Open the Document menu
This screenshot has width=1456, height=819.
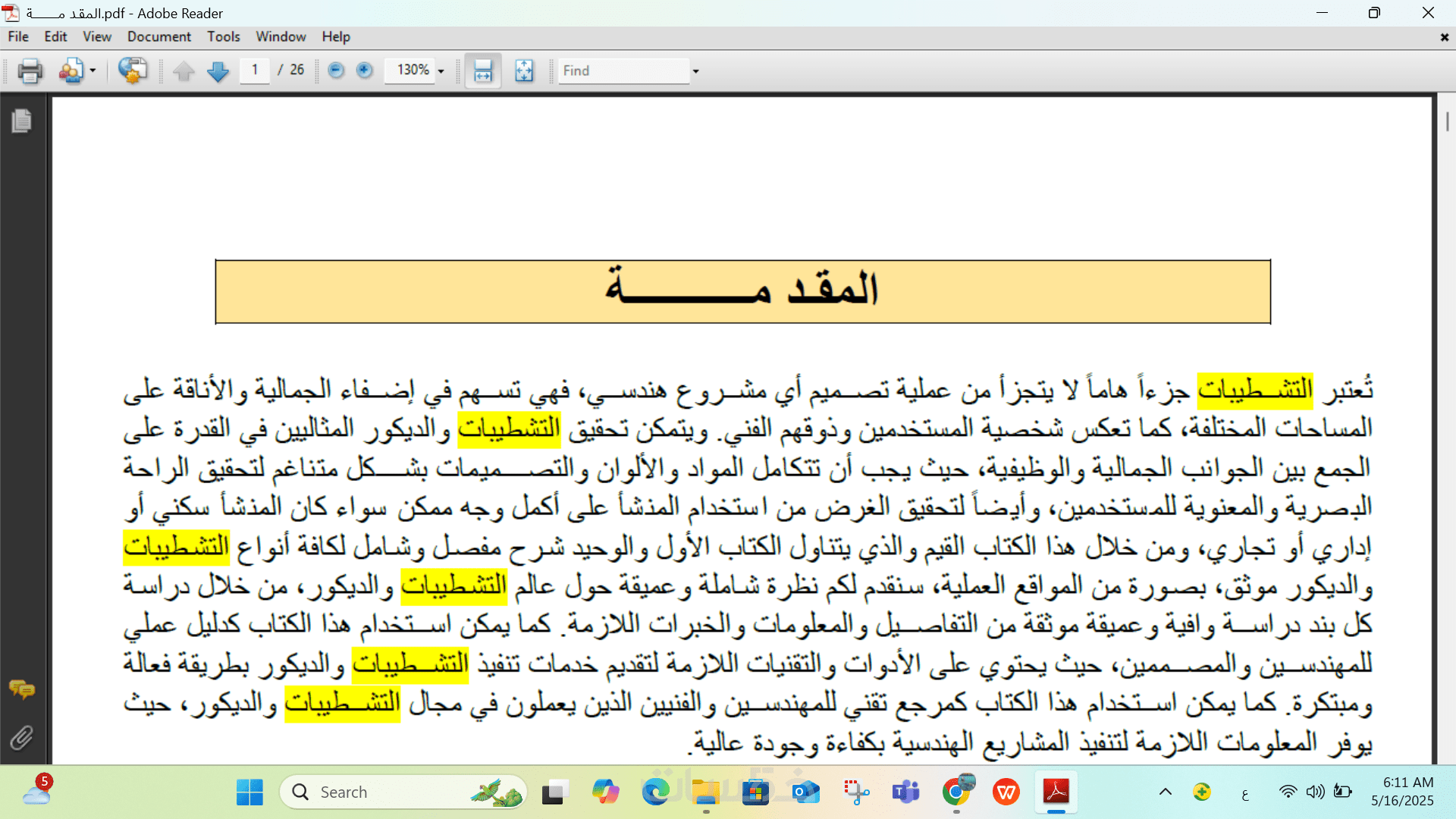(158, 36)
